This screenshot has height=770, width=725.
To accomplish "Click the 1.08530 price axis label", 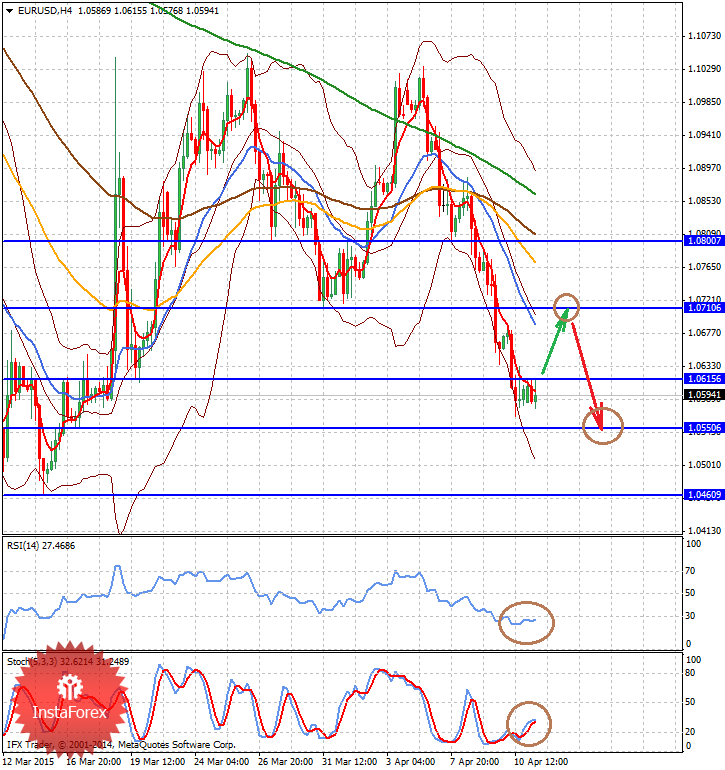I will pyautogui.click(x=704, y=200).
